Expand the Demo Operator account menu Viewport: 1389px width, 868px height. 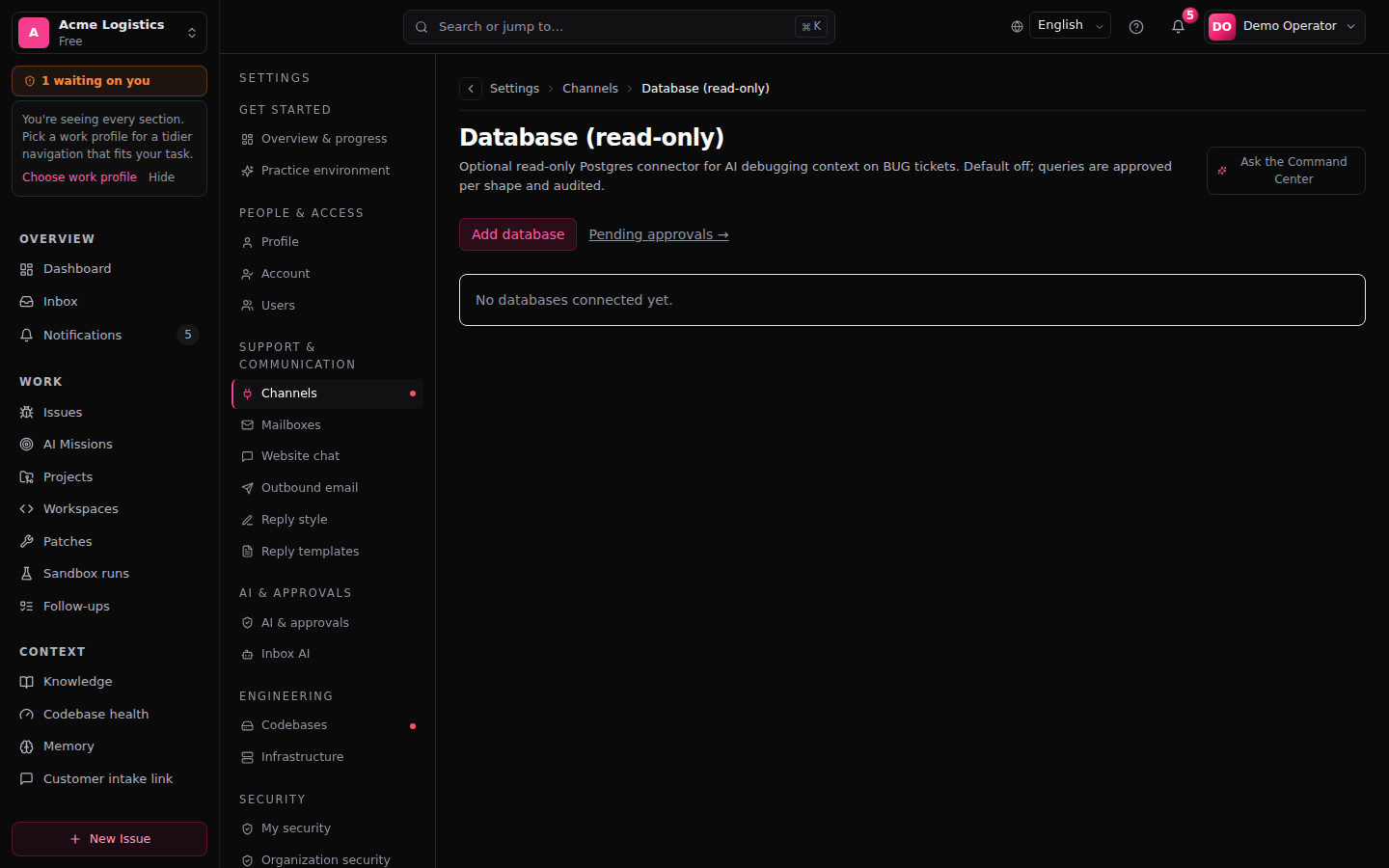[x=1285, y=27]
